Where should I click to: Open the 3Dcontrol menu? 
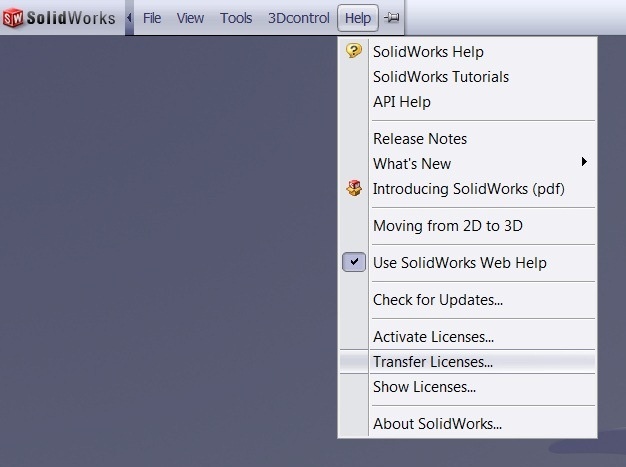pos(299,18)
